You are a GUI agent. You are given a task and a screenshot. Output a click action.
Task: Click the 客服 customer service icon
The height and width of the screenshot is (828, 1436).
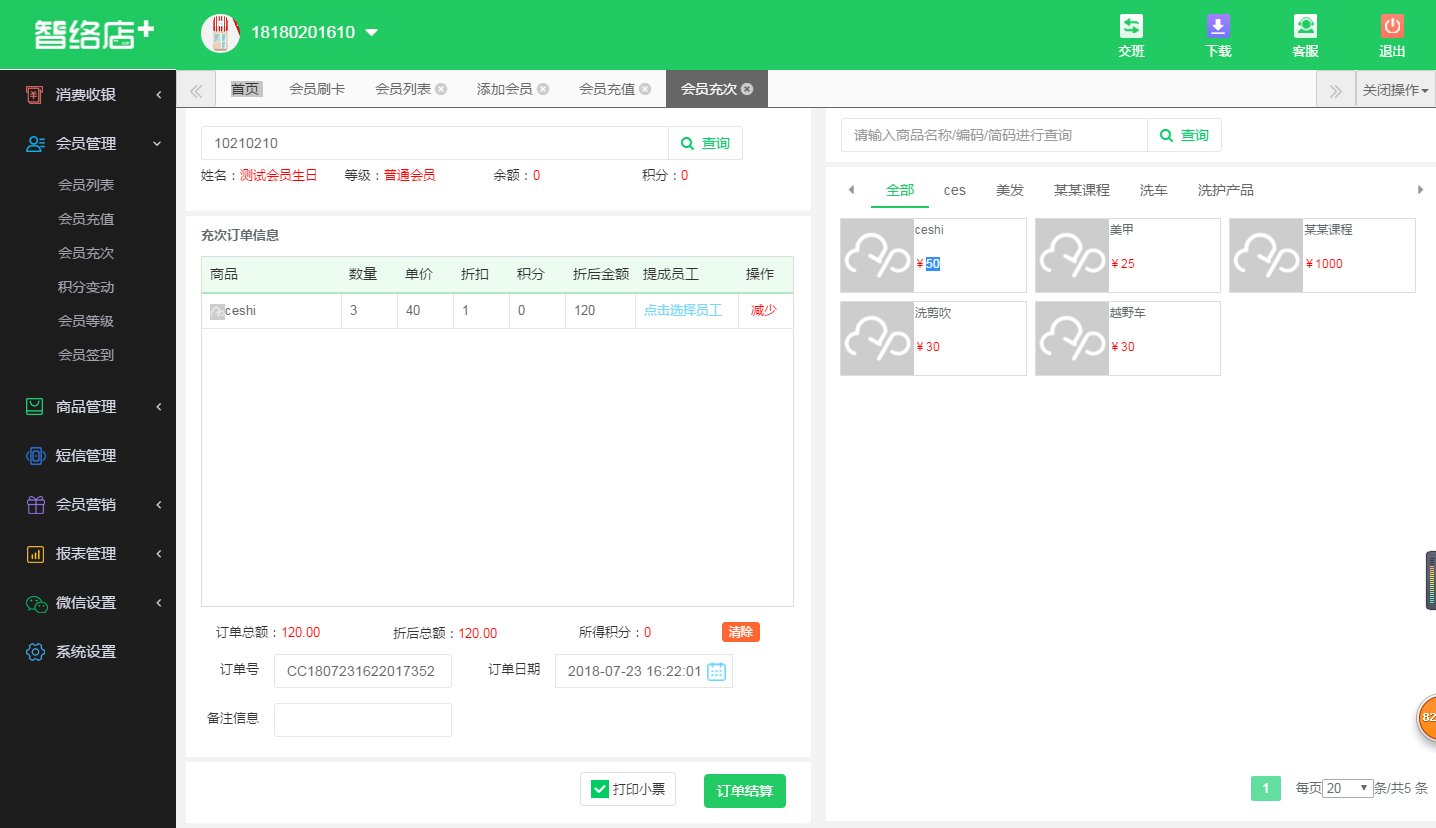coord(1304,28)
